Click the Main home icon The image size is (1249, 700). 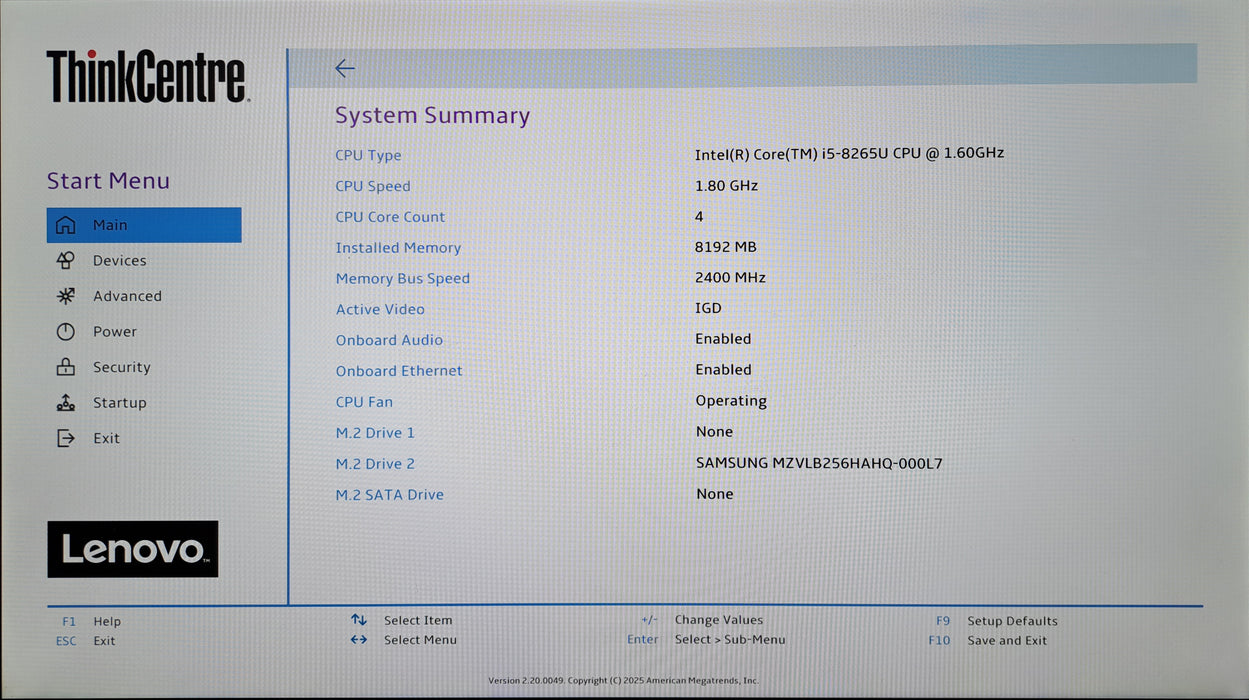(65, 225)
